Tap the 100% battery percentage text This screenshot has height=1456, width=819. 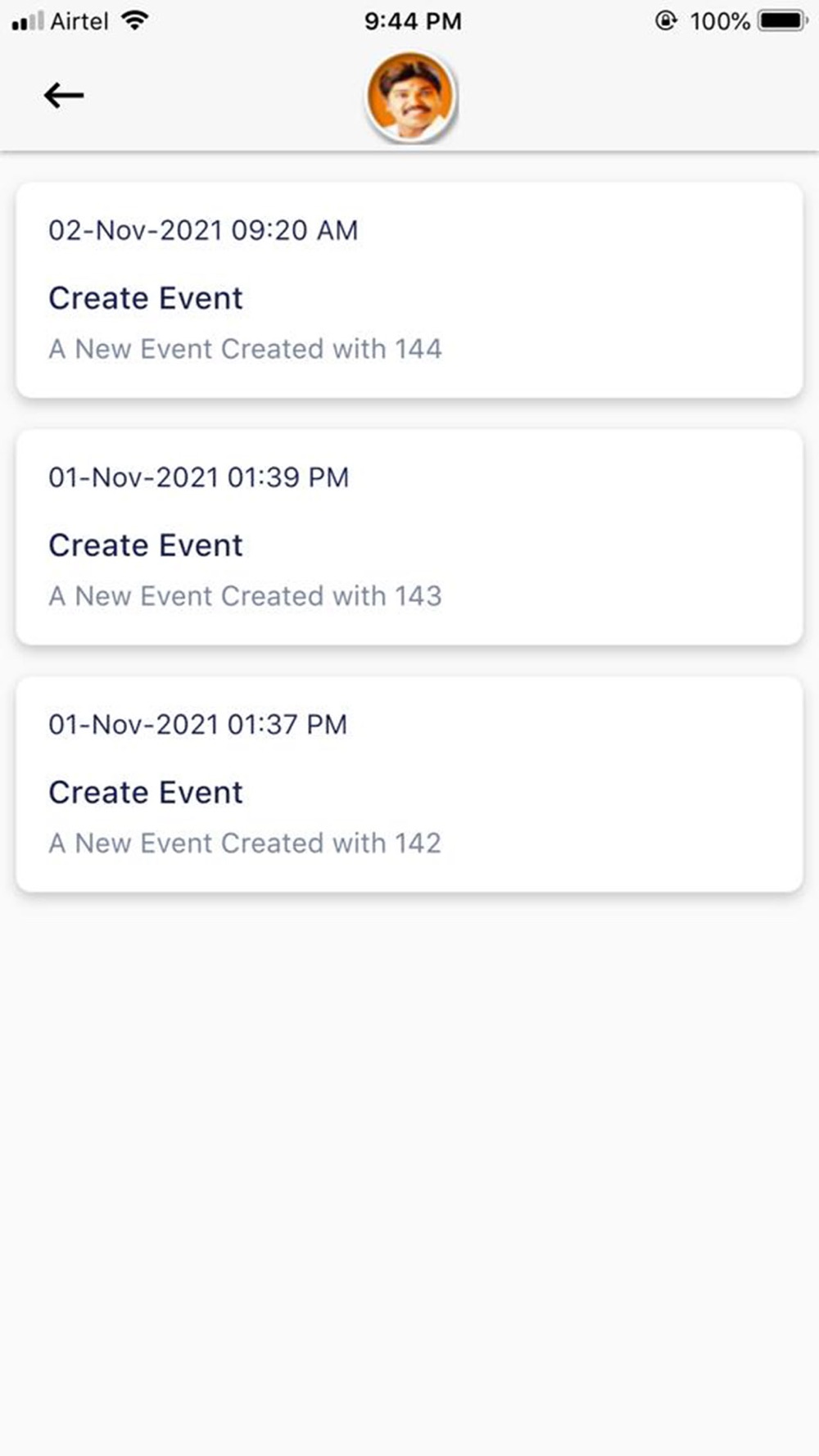719,21
